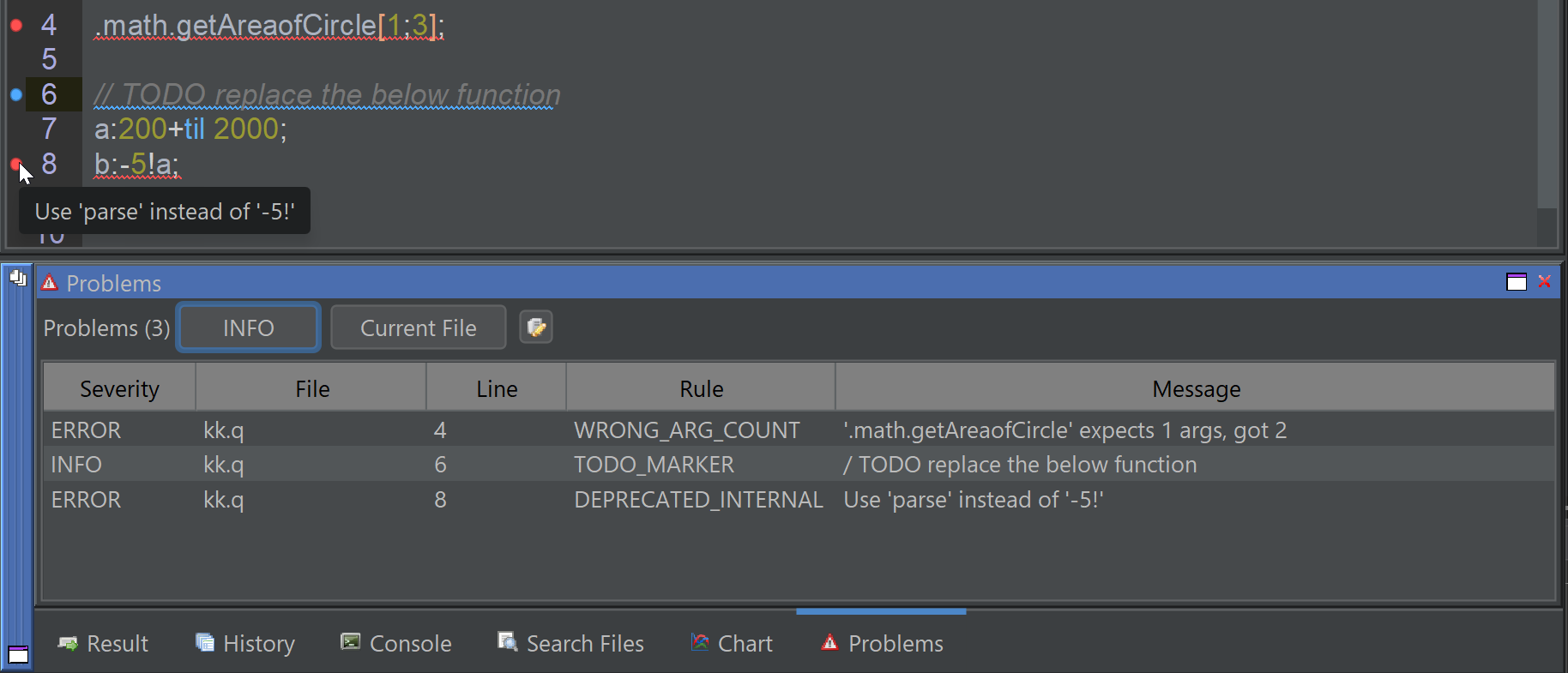Screen dimensions: 1568x673
Task: Select the DEPRECATED_INTERNAL error row
Action: coord(686,500)
